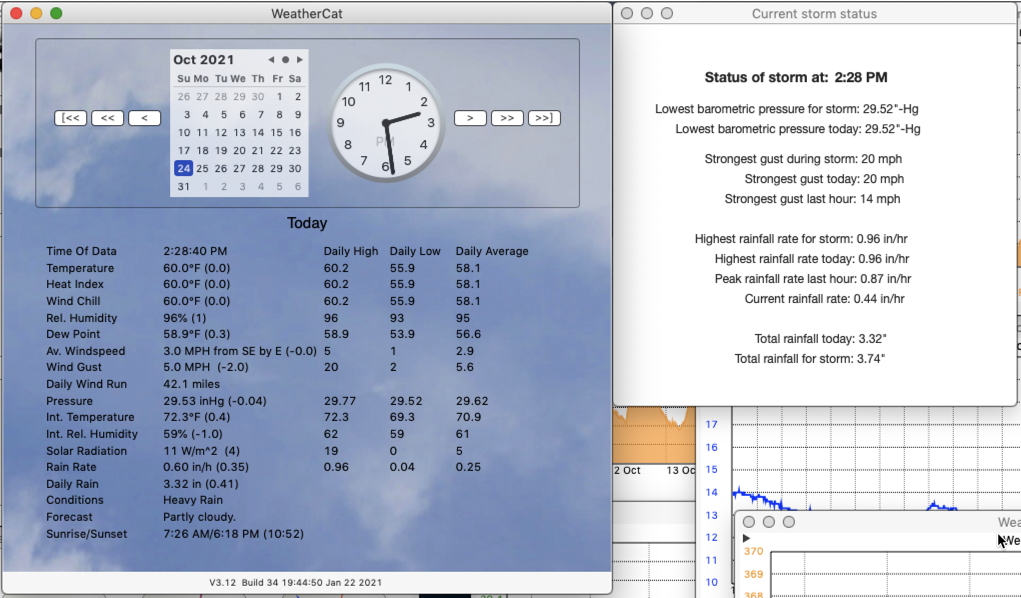
Task: Click the Temperature row label
Action: [80, 268]
